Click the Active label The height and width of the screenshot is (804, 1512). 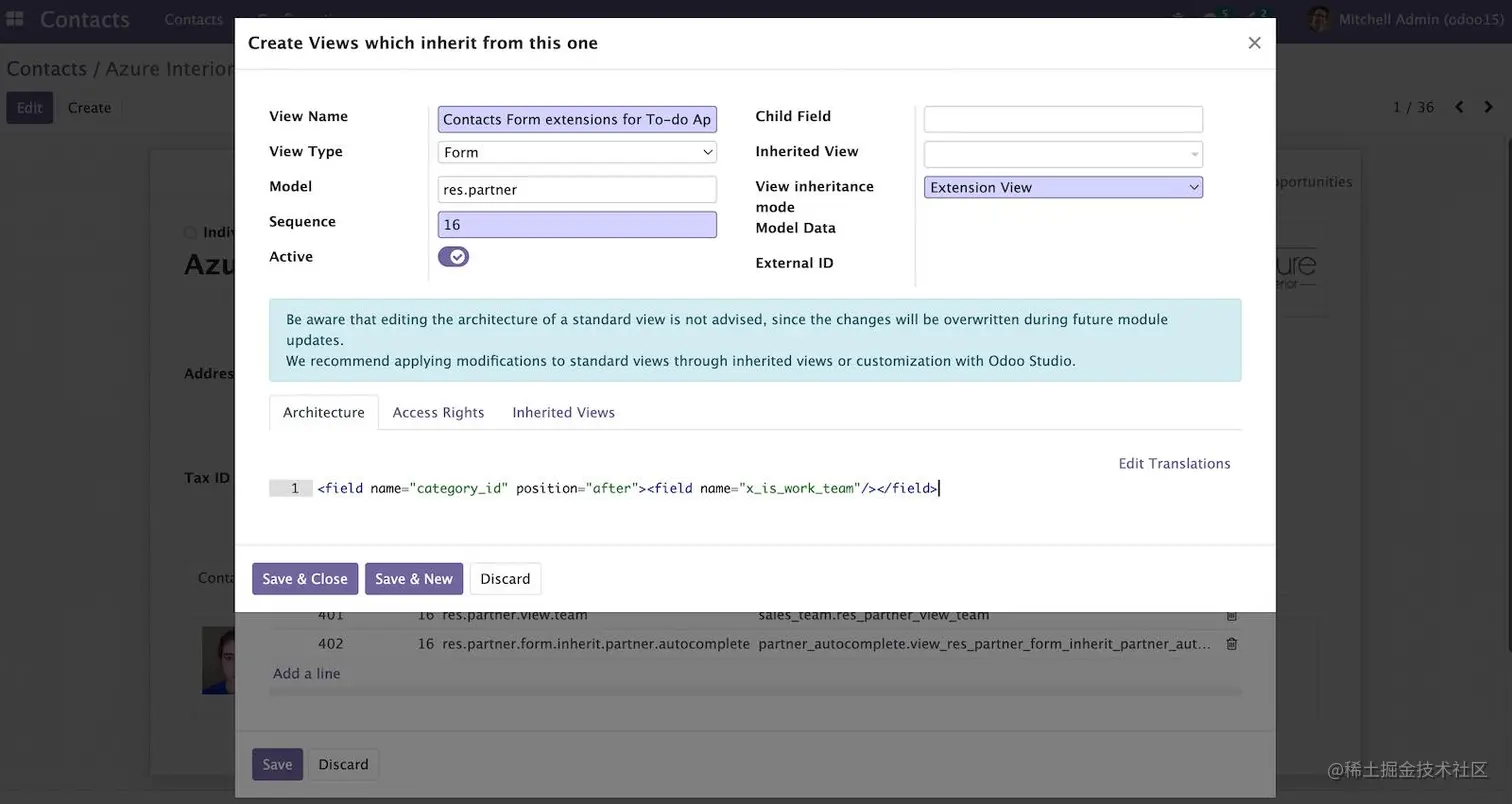click(291, 256)
